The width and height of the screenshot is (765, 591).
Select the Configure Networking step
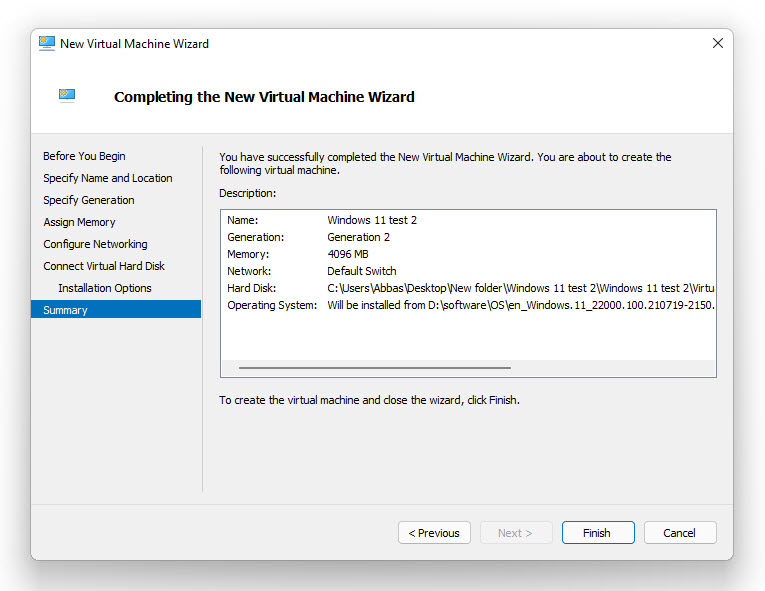click(95, 244)
